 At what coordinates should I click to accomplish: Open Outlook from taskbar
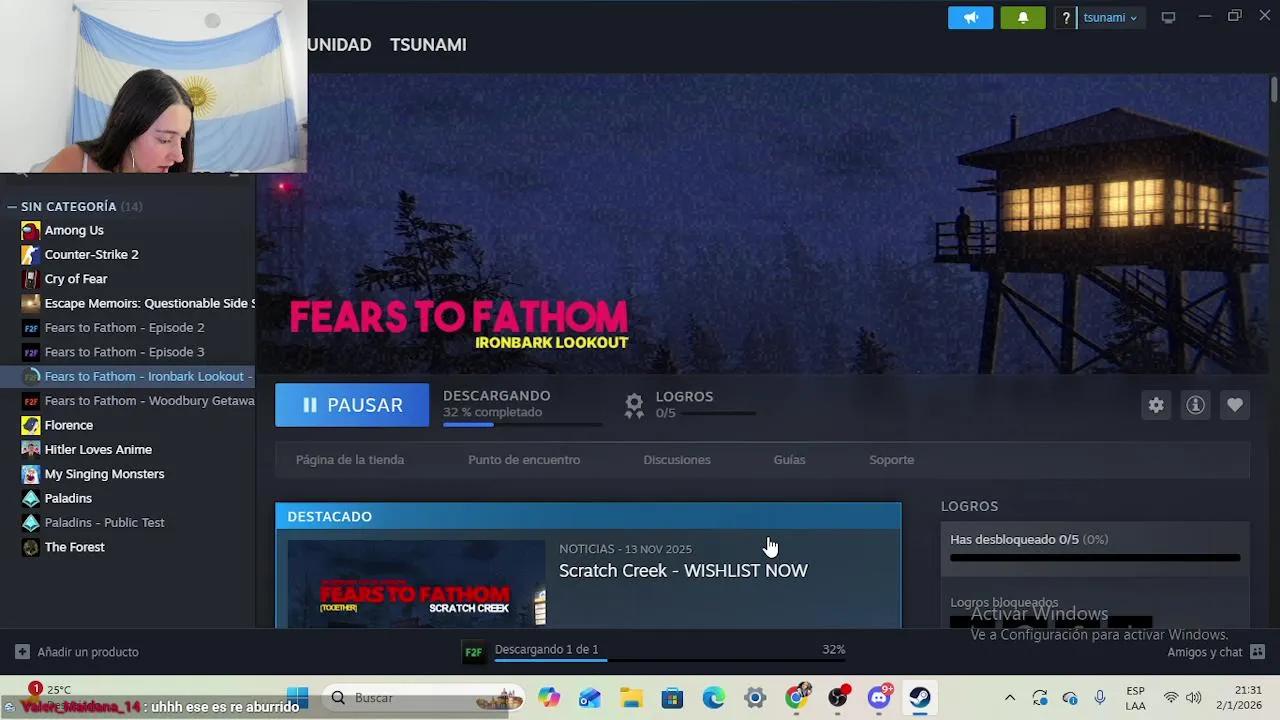pos(590,697)
